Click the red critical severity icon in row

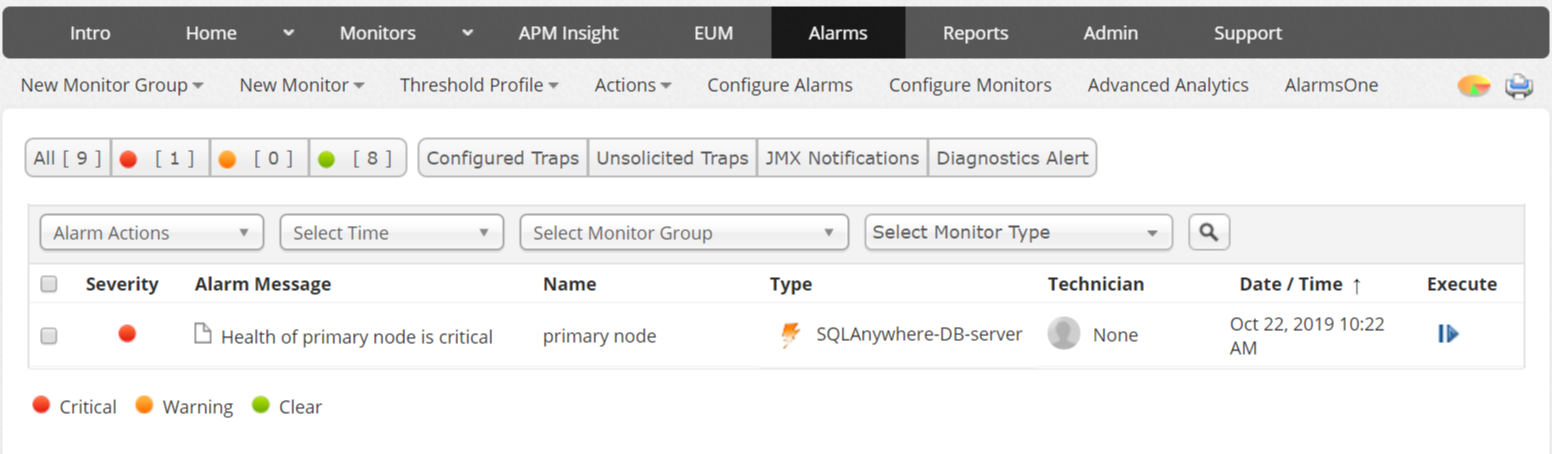coord(127,333)
